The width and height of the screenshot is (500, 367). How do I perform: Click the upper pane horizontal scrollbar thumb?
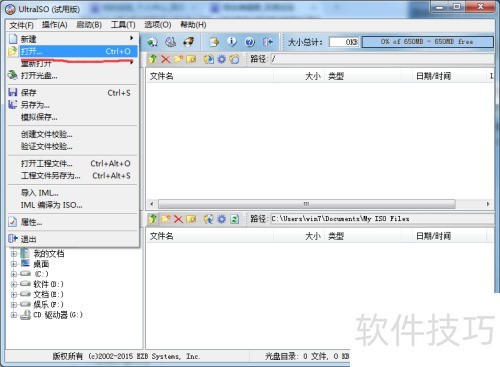click(307, 204)
